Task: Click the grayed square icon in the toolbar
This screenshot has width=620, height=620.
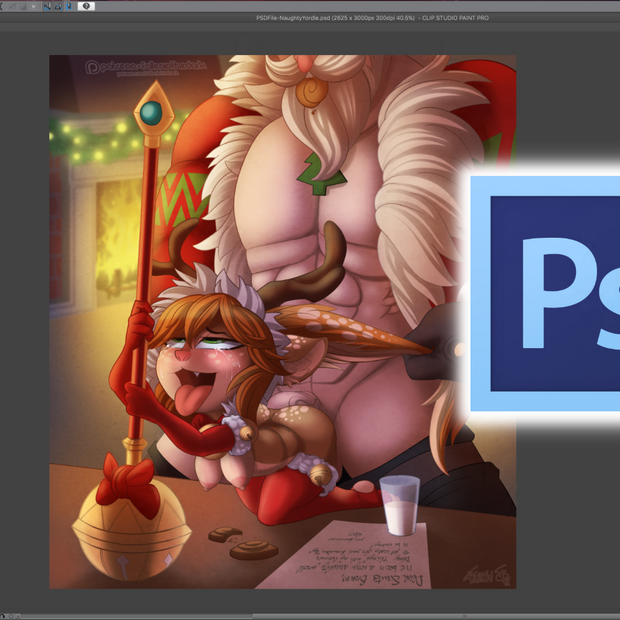Action: coord(34,6)
